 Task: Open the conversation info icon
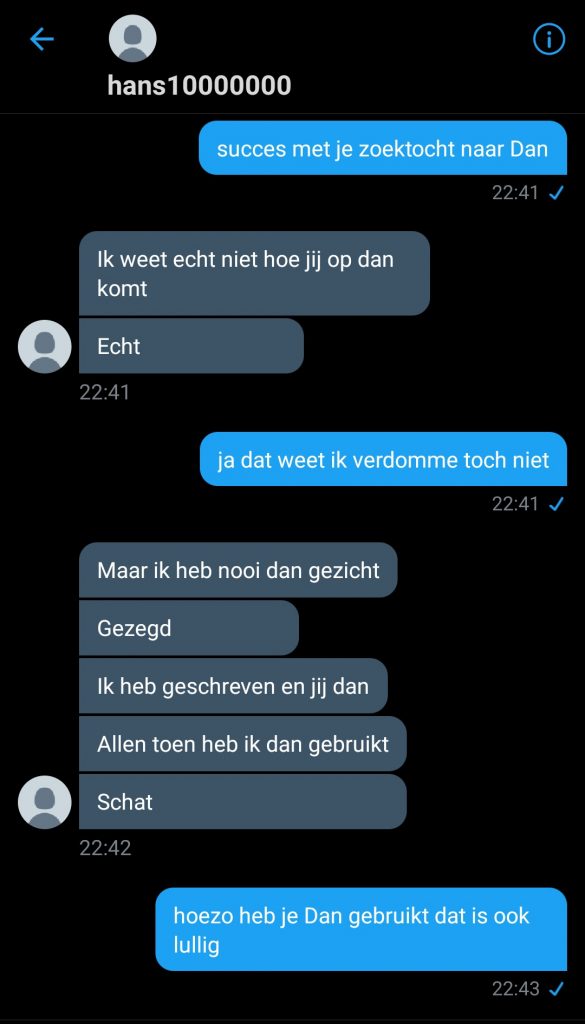click(x=548, y=40)
